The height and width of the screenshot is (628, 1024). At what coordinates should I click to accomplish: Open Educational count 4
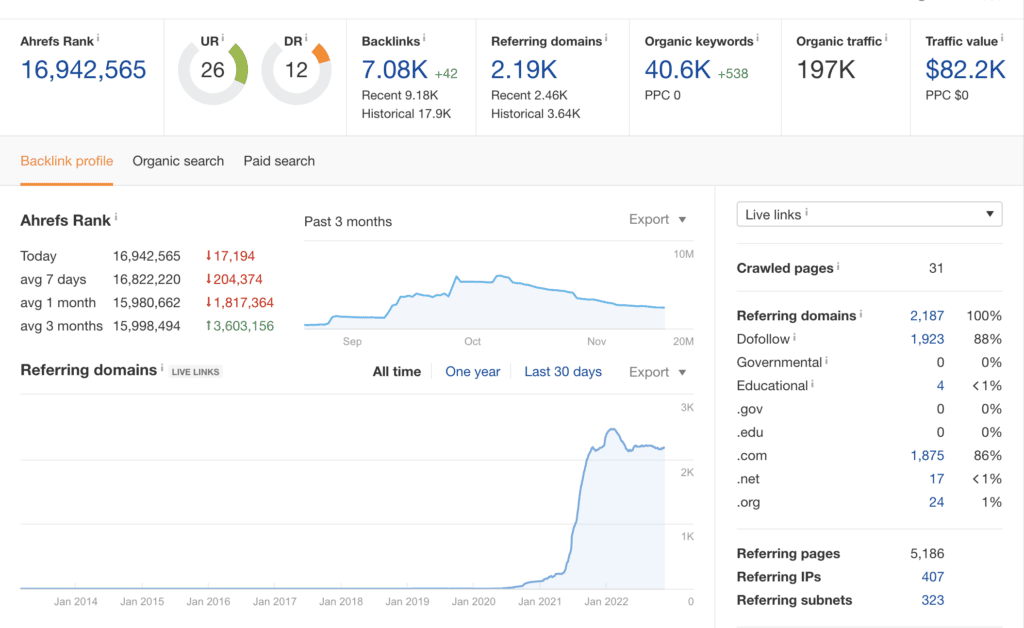point(940,386)
